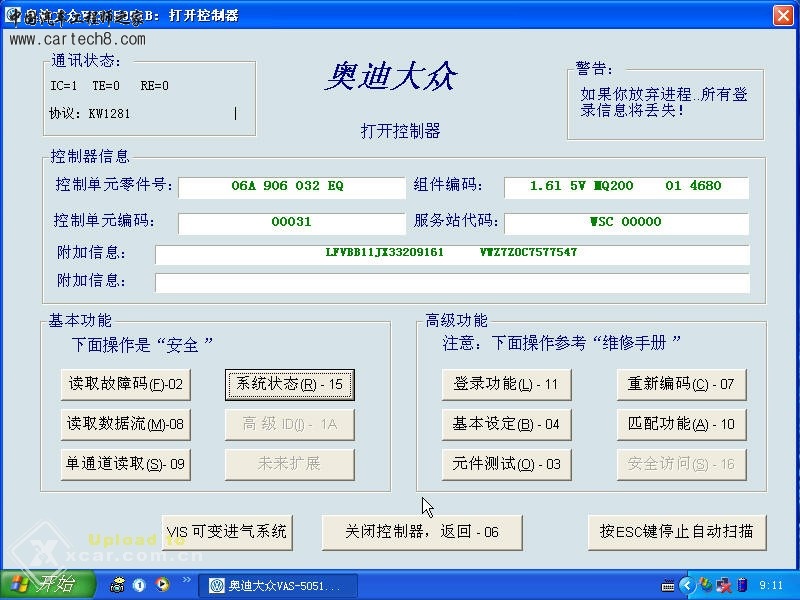Click network computers tray icon with red X
The height and width of the screenshot is (600, 800).
pos(723,585)
